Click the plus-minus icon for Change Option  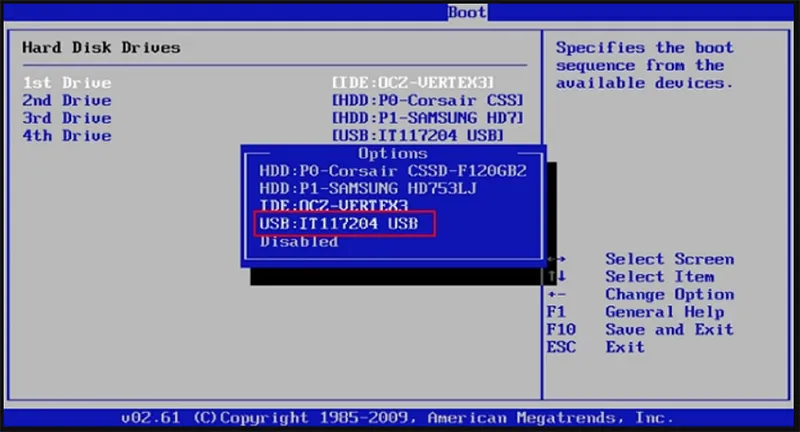pyautogui.click(x=556, y=294)
